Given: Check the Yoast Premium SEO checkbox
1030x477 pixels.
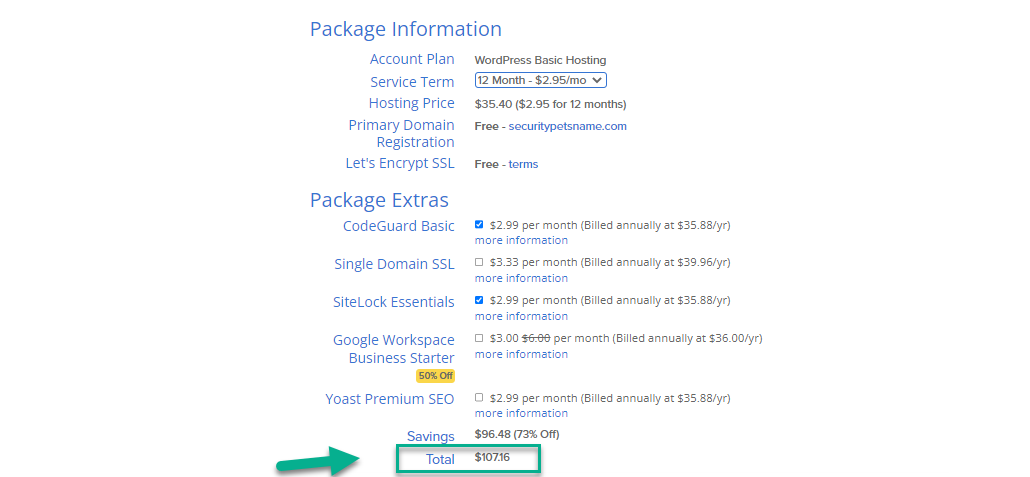Looking at the screenshot, I should pos(479,398).
